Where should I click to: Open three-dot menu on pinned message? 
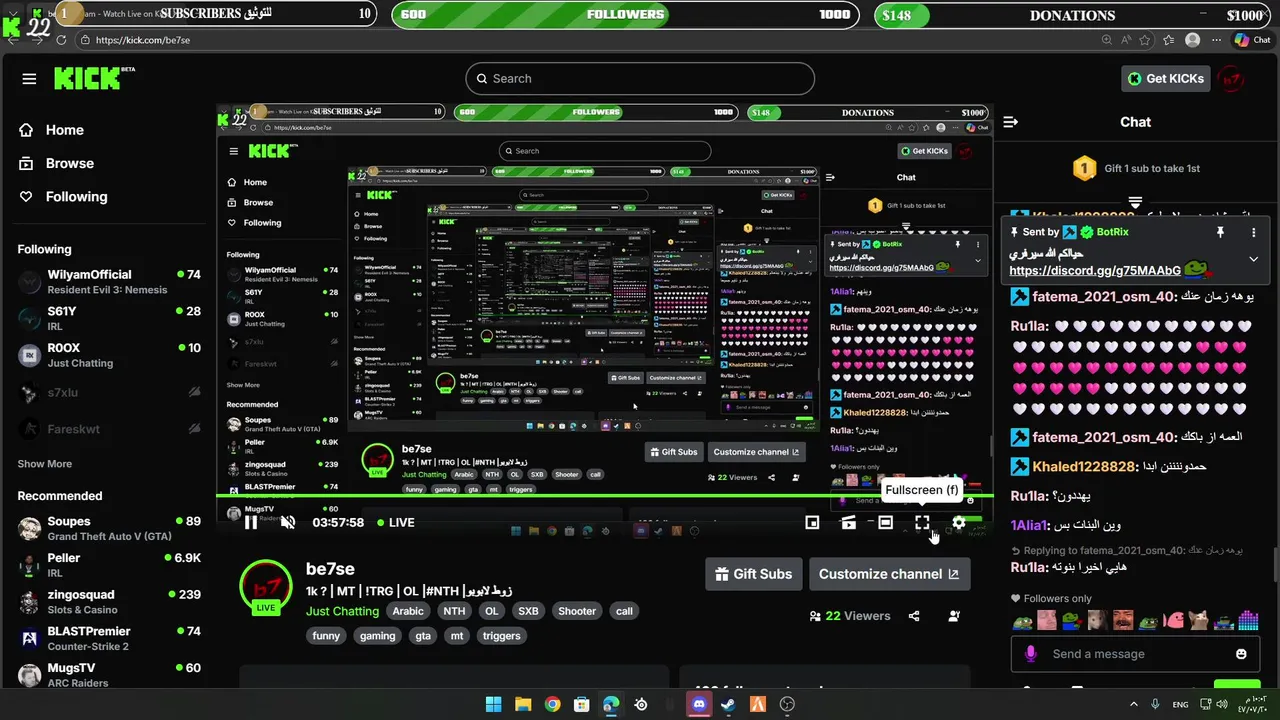(x=1253, y=232)
